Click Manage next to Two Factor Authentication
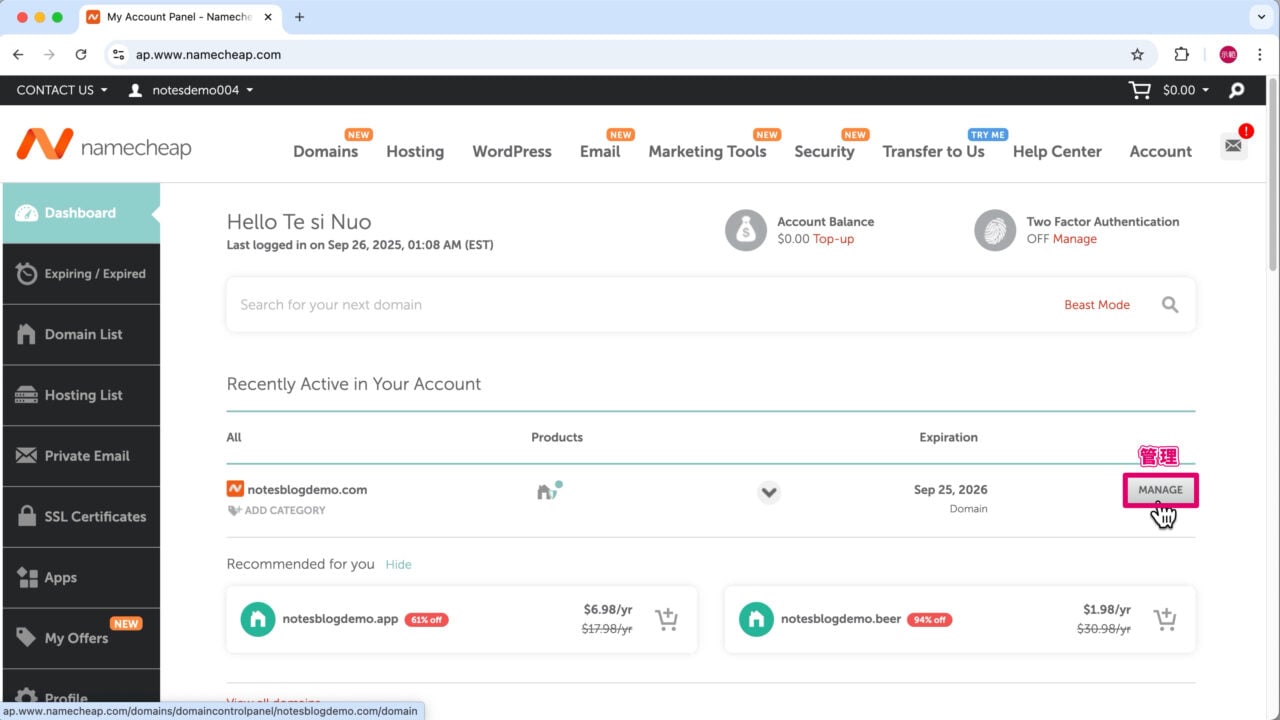 click(x=1074, y=239)
